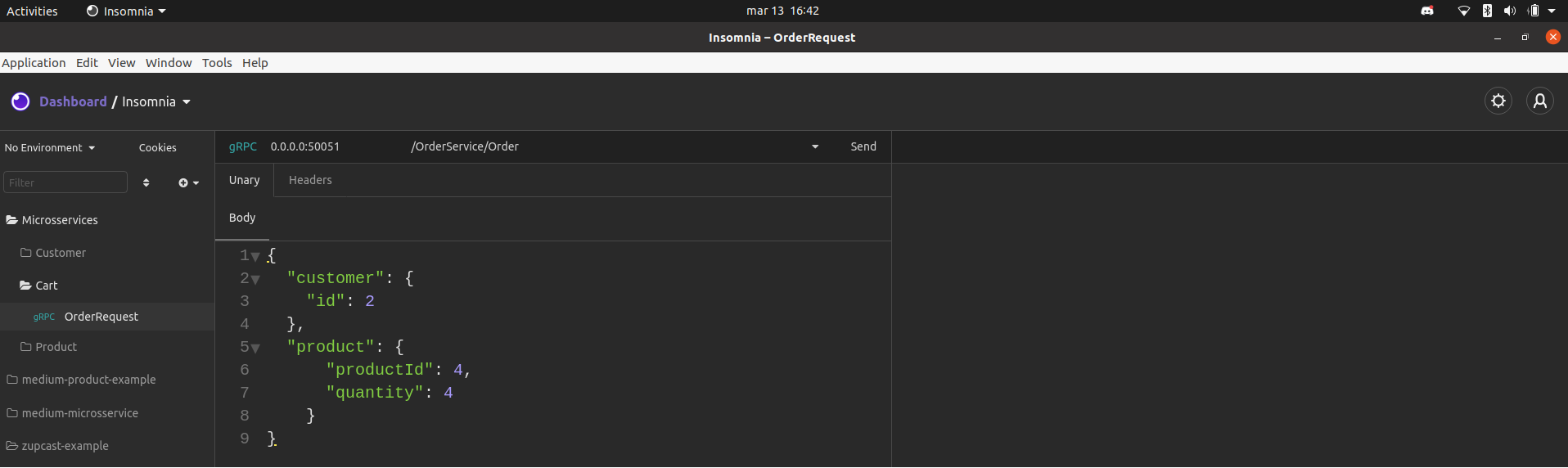
Task: Select the Body tab
Action: point(242,218)
